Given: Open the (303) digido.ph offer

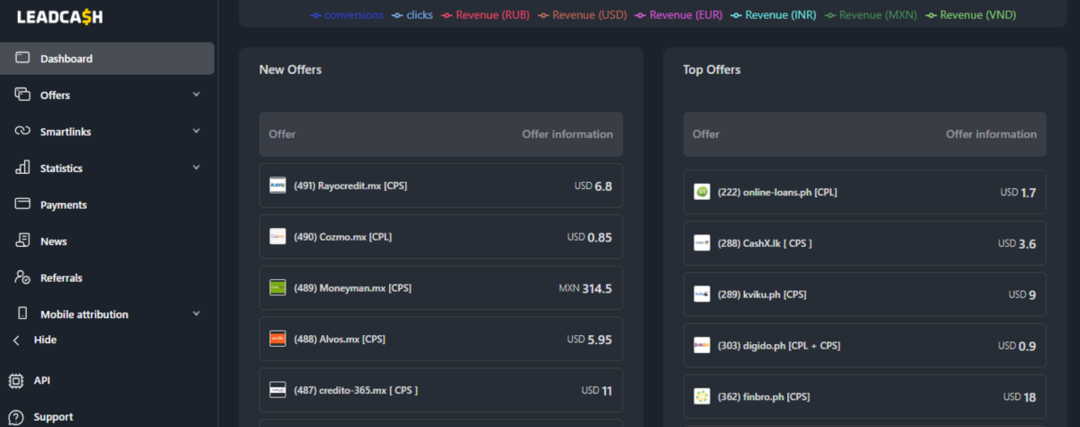Looking at the screenshot, I should tap(779, 345).
